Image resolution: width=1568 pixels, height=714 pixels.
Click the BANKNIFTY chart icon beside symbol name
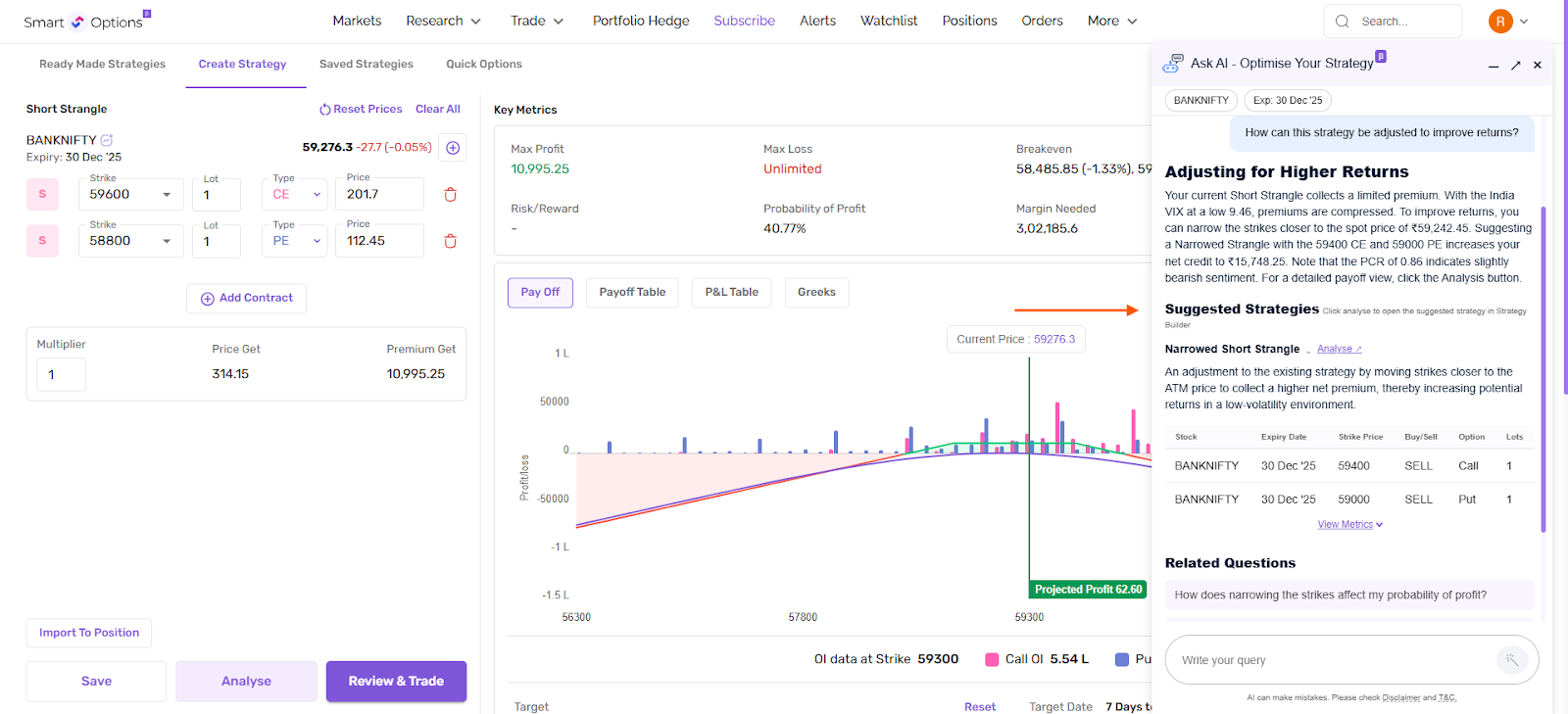[107, 140]
